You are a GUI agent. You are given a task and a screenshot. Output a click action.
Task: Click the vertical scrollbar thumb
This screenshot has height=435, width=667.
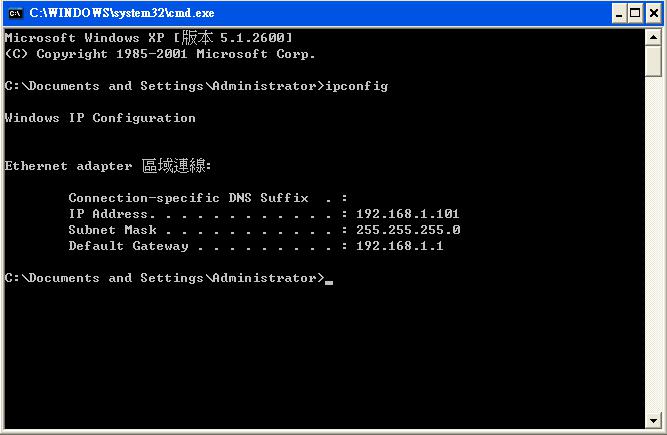point(653,61)
